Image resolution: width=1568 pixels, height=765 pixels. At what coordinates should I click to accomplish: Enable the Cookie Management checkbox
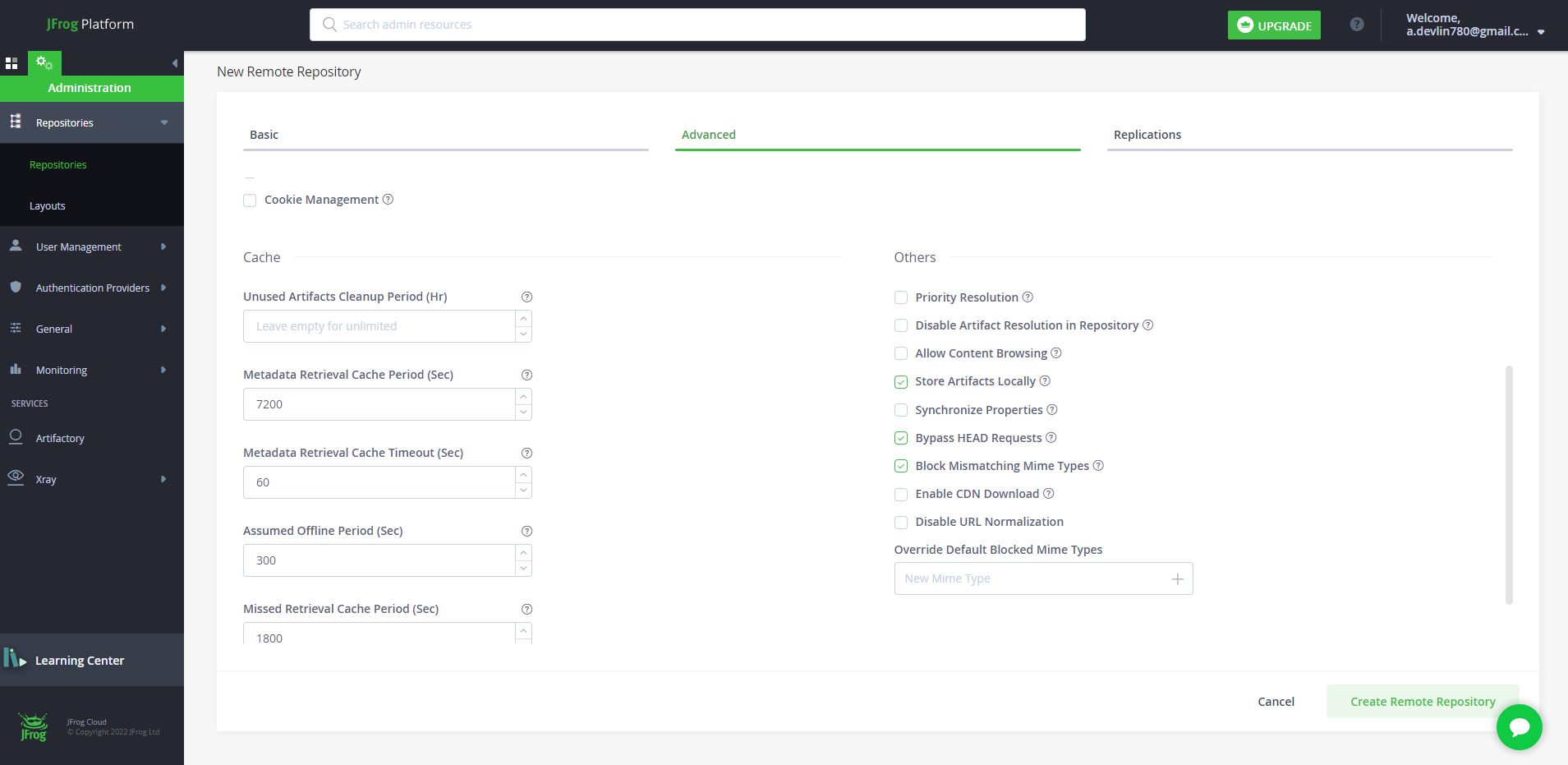250,200
